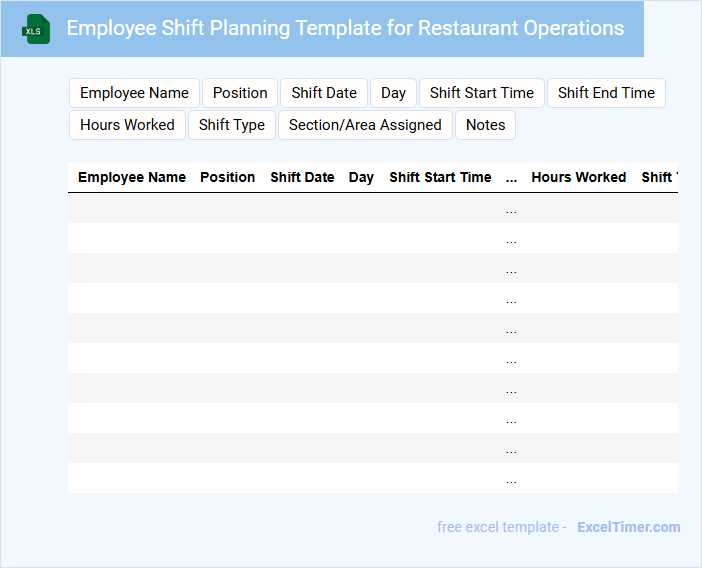
Task: Click the Shift Type tag
Action: pyautogui.click(x=232, y=125)
